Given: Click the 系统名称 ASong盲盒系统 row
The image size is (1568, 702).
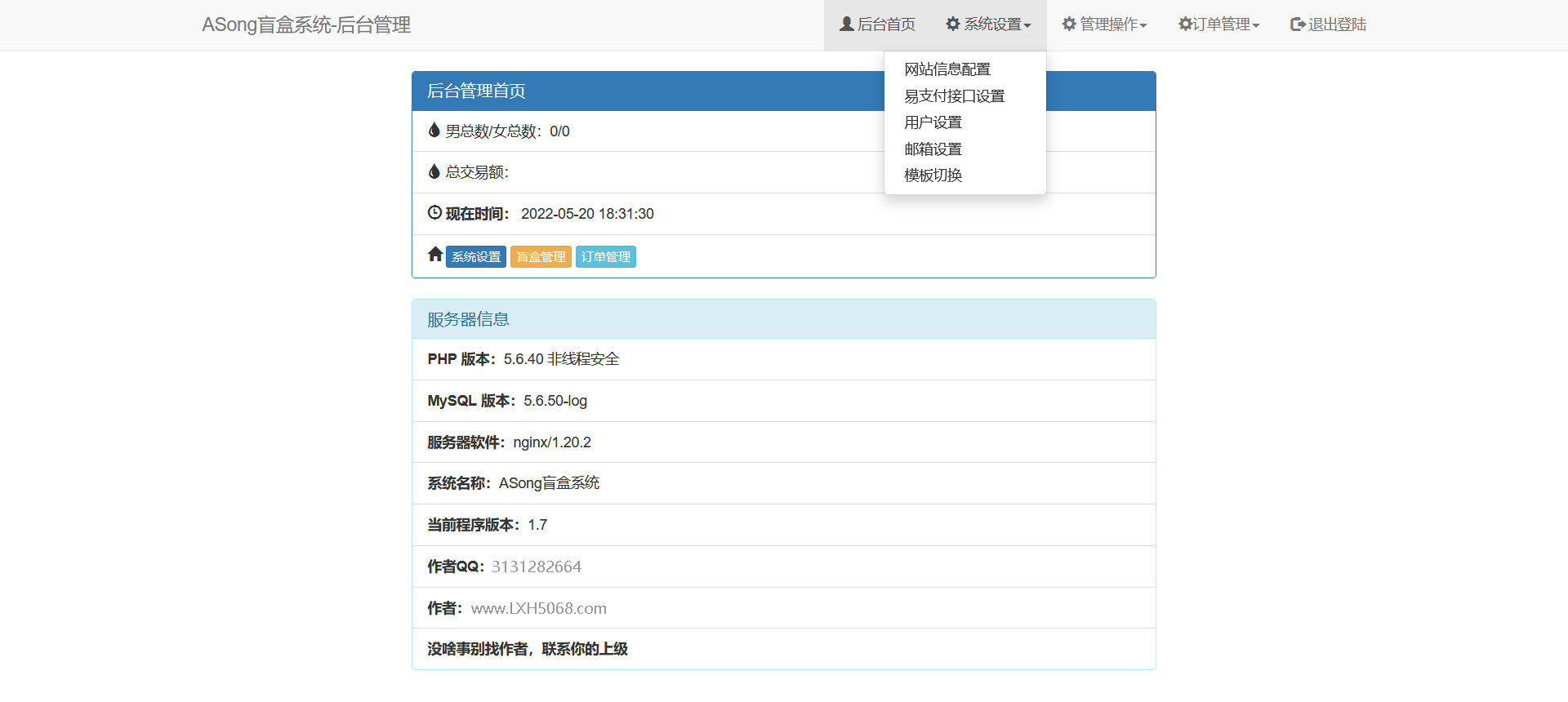Looking at the screenshot, I should point(784,483).
